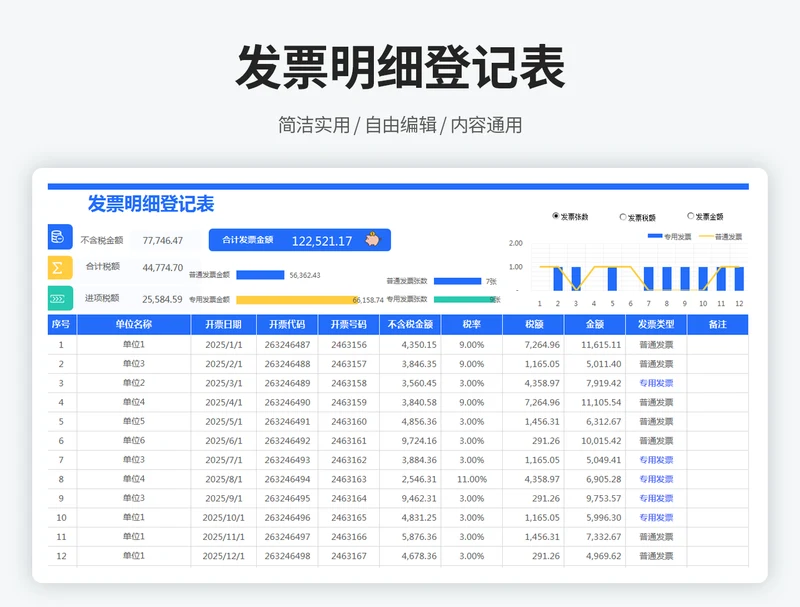Image resolution: width=800 pixels, height=607 pixels.
Task: Click the teal arrows icon beside 进项税额
Action: click(60, 298)
